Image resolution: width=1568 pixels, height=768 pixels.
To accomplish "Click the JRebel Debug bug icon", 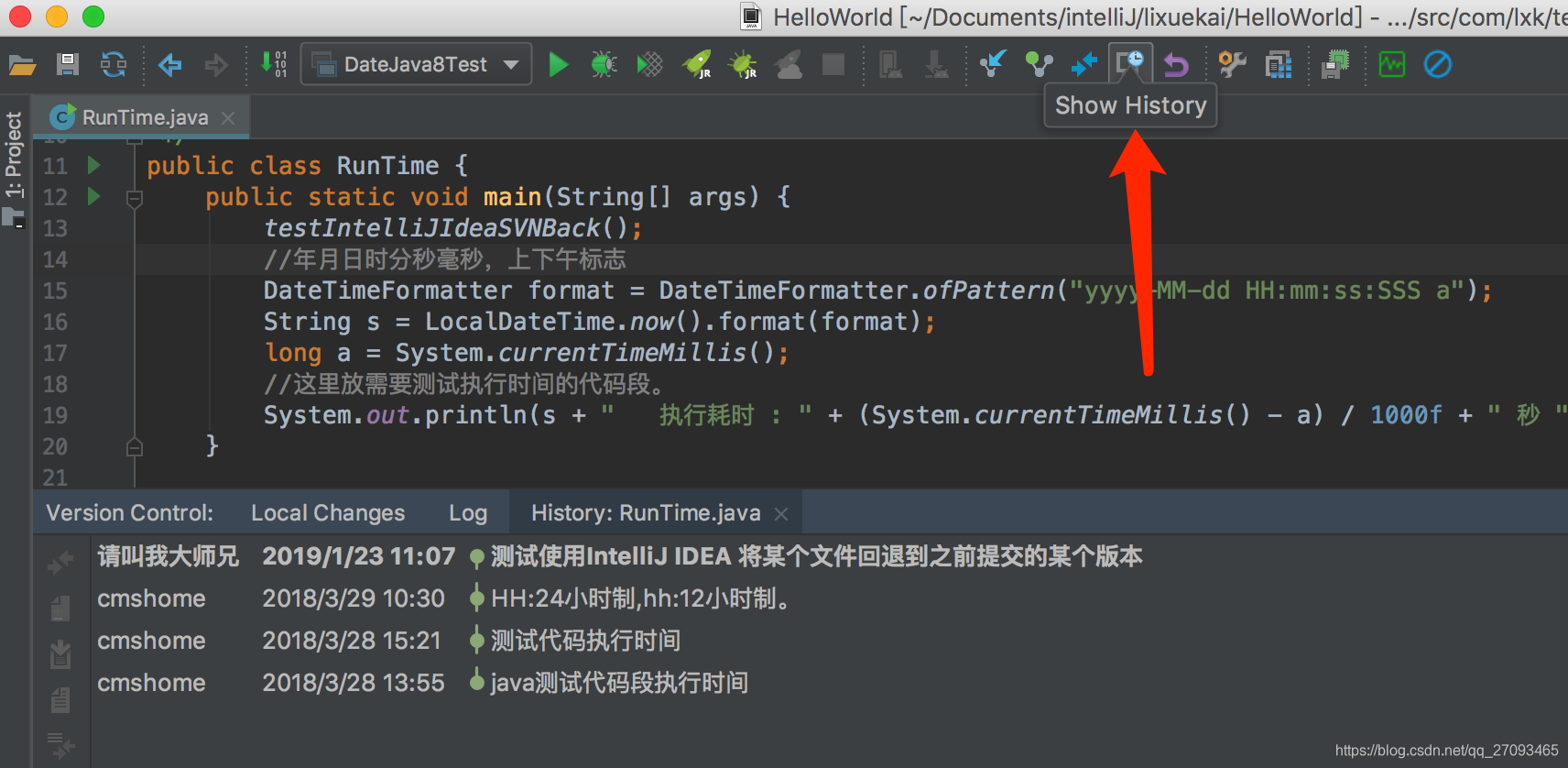I will click(x=743, y=65).
